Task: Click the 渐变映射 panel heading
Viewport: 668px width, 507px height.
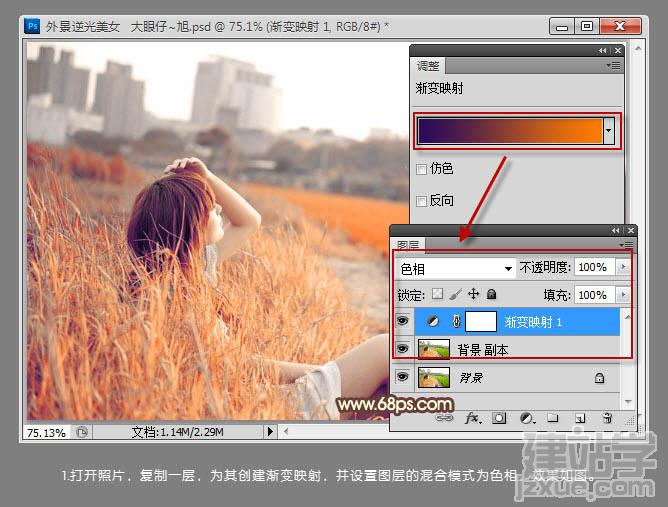Action: 439,88
